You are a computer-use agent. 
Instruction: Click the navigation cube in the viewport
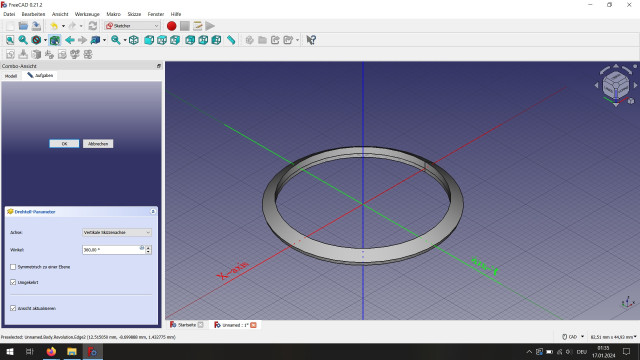click(616, 85)
